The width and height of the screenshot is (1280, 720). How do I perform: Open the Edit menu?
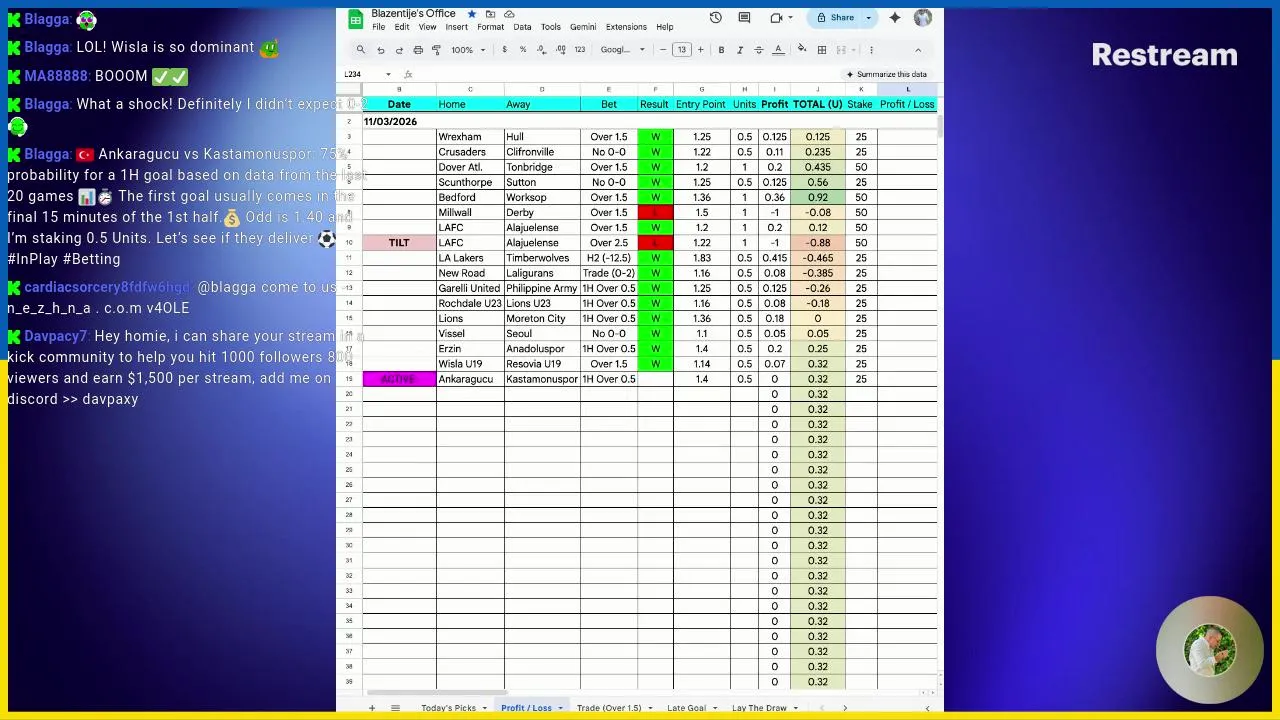click(401, 27)
